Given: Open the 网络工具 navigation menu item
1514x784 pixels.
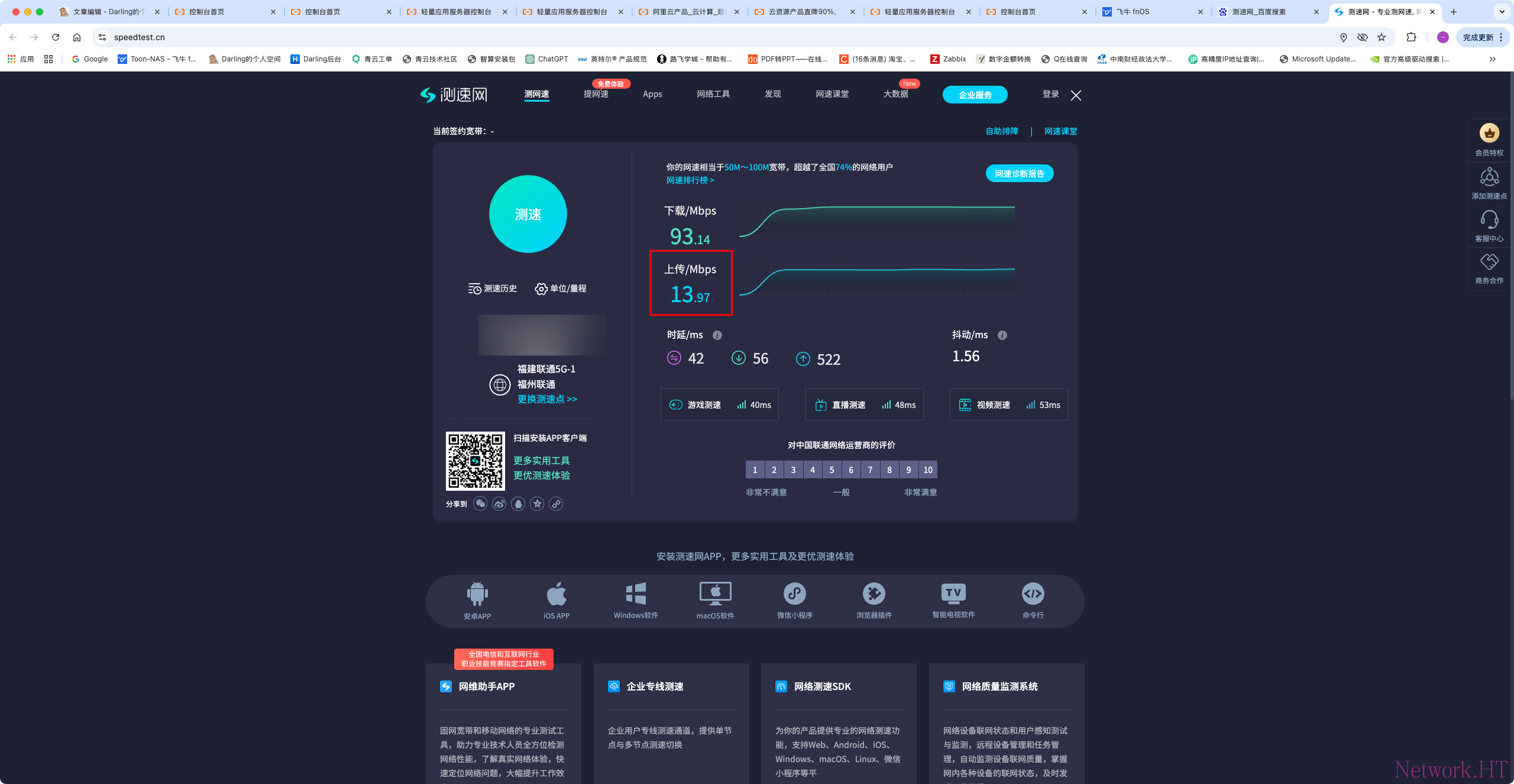Looking at the screenshot, I should [x=713, y=94].
